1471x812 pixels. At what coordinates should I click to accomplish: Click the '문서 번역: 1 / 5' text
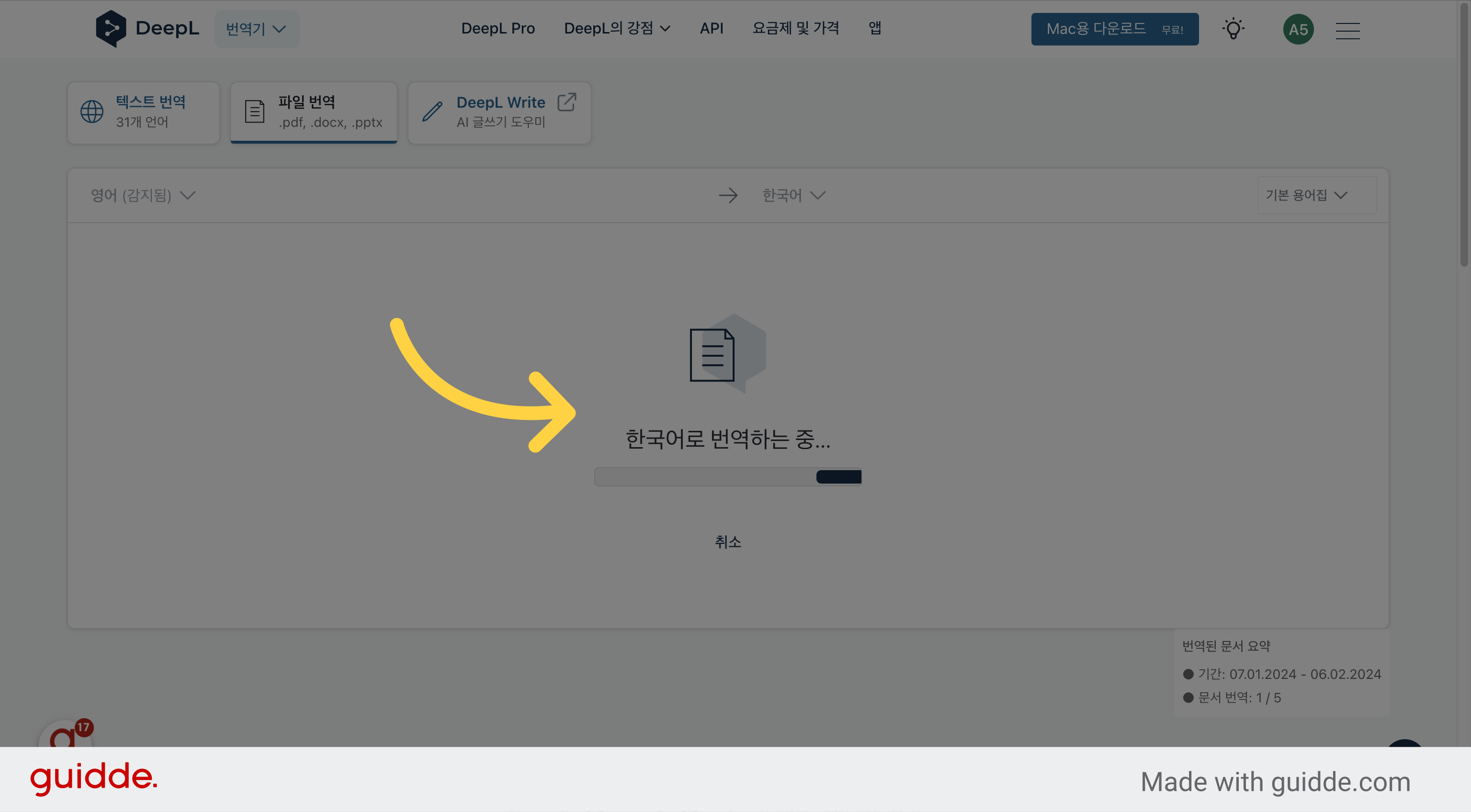1239,698
